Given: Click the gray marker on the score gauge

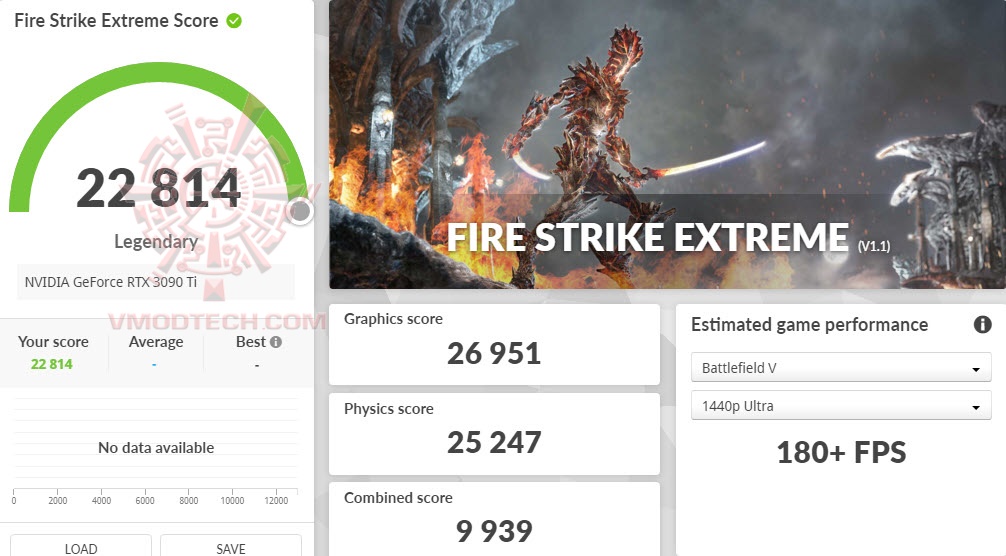Looking at the screenshot, I should tap(300, 211).
